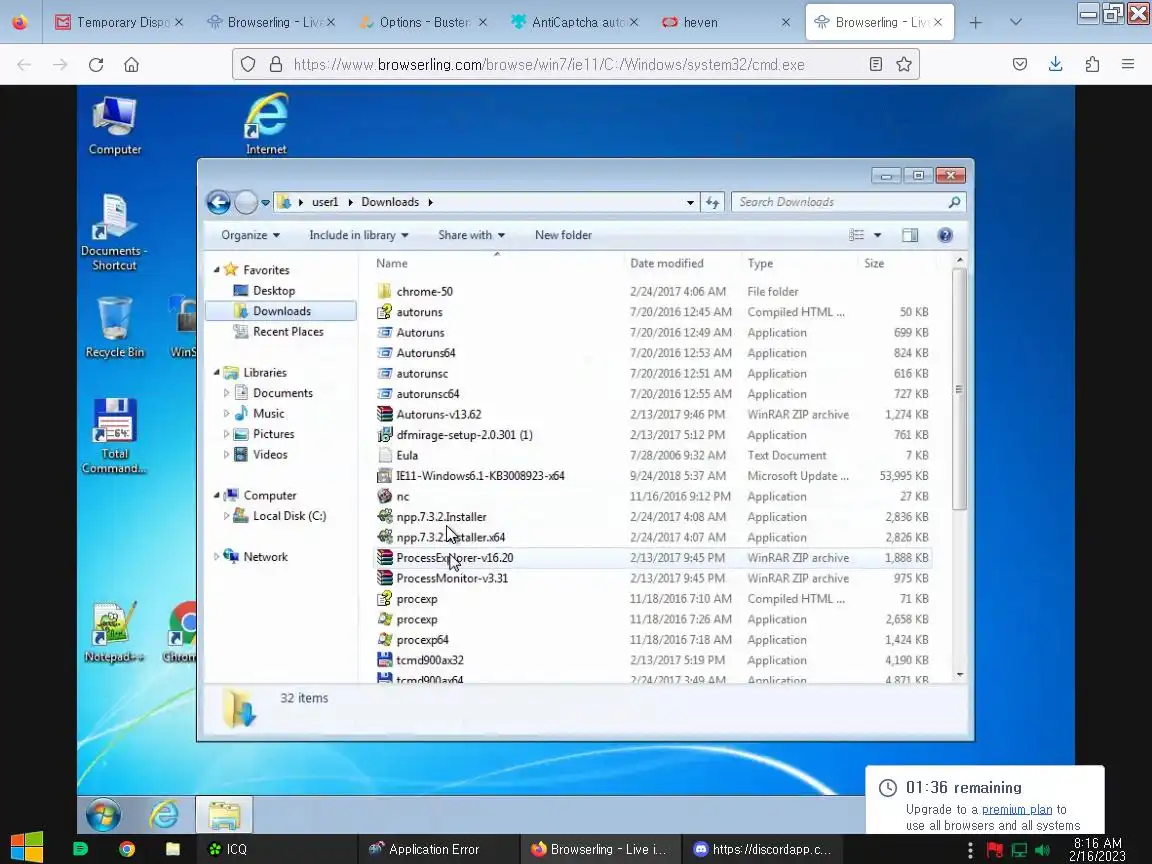Expand Documents library tree node

tap(226, 393)
